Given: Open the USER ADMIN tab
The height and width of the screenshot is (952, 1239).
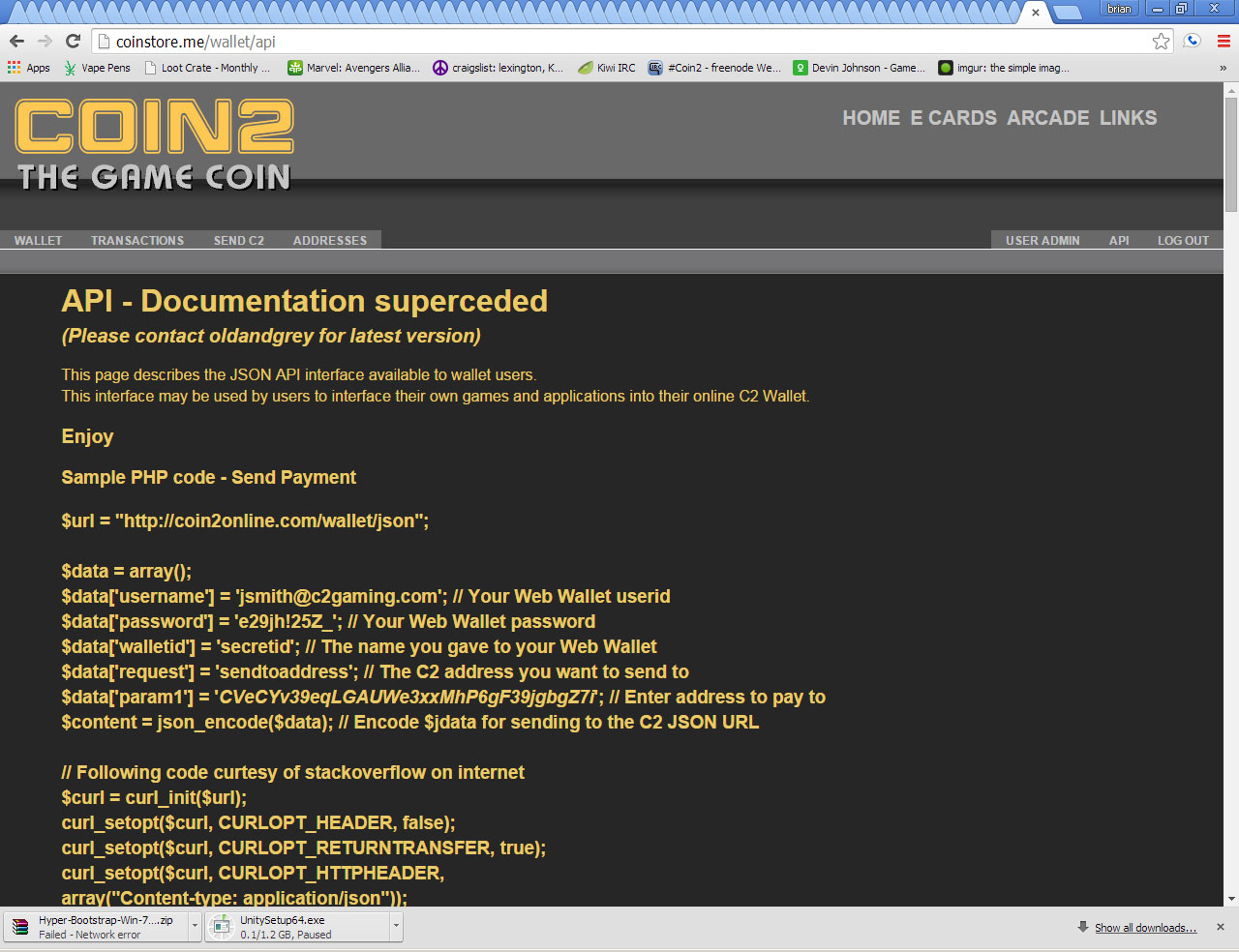Looking at the screenshot, I should point(1043,240).
